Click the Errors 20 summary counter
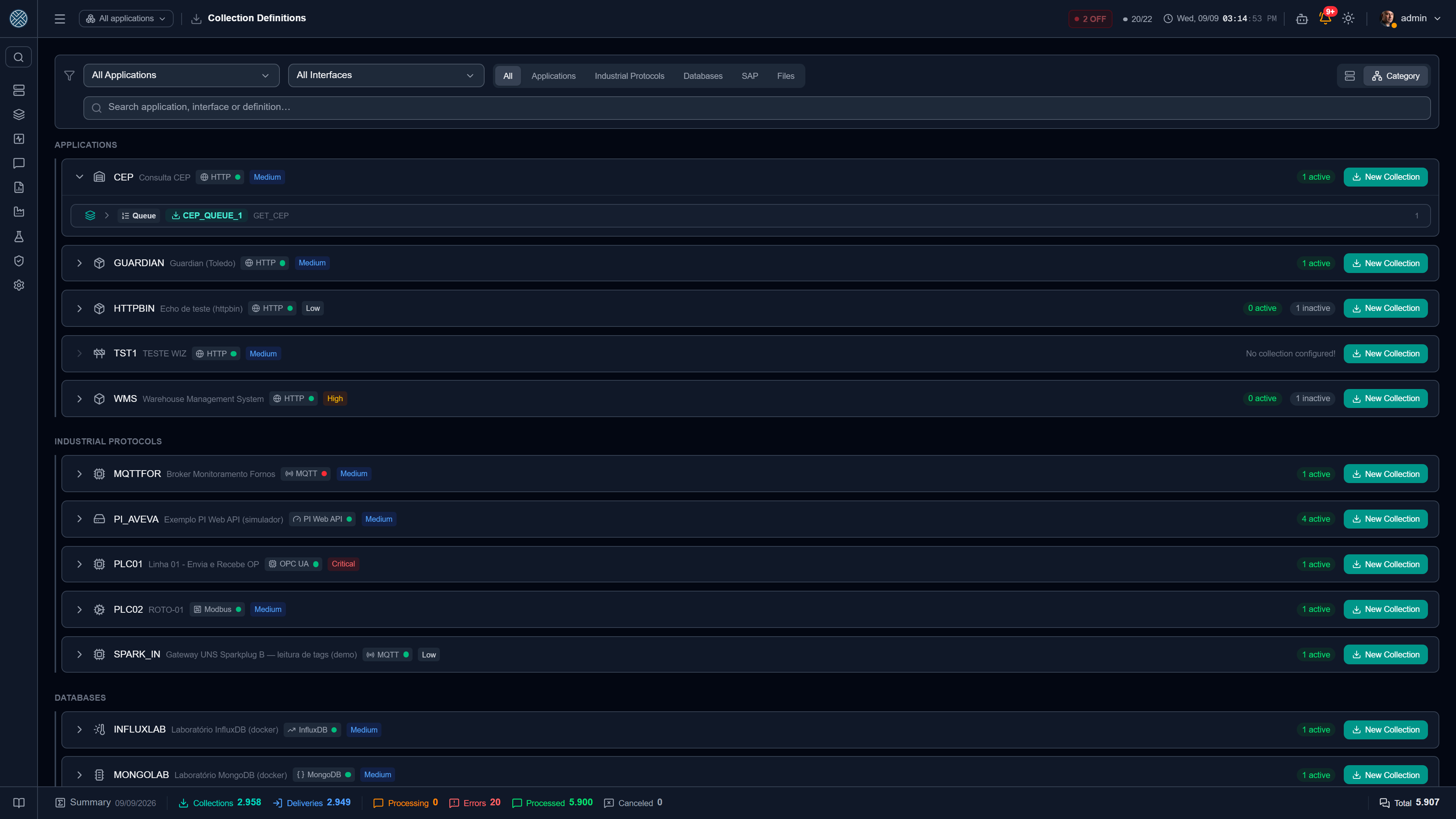This screenshot has width=1456, height=819. click(475, 803)
